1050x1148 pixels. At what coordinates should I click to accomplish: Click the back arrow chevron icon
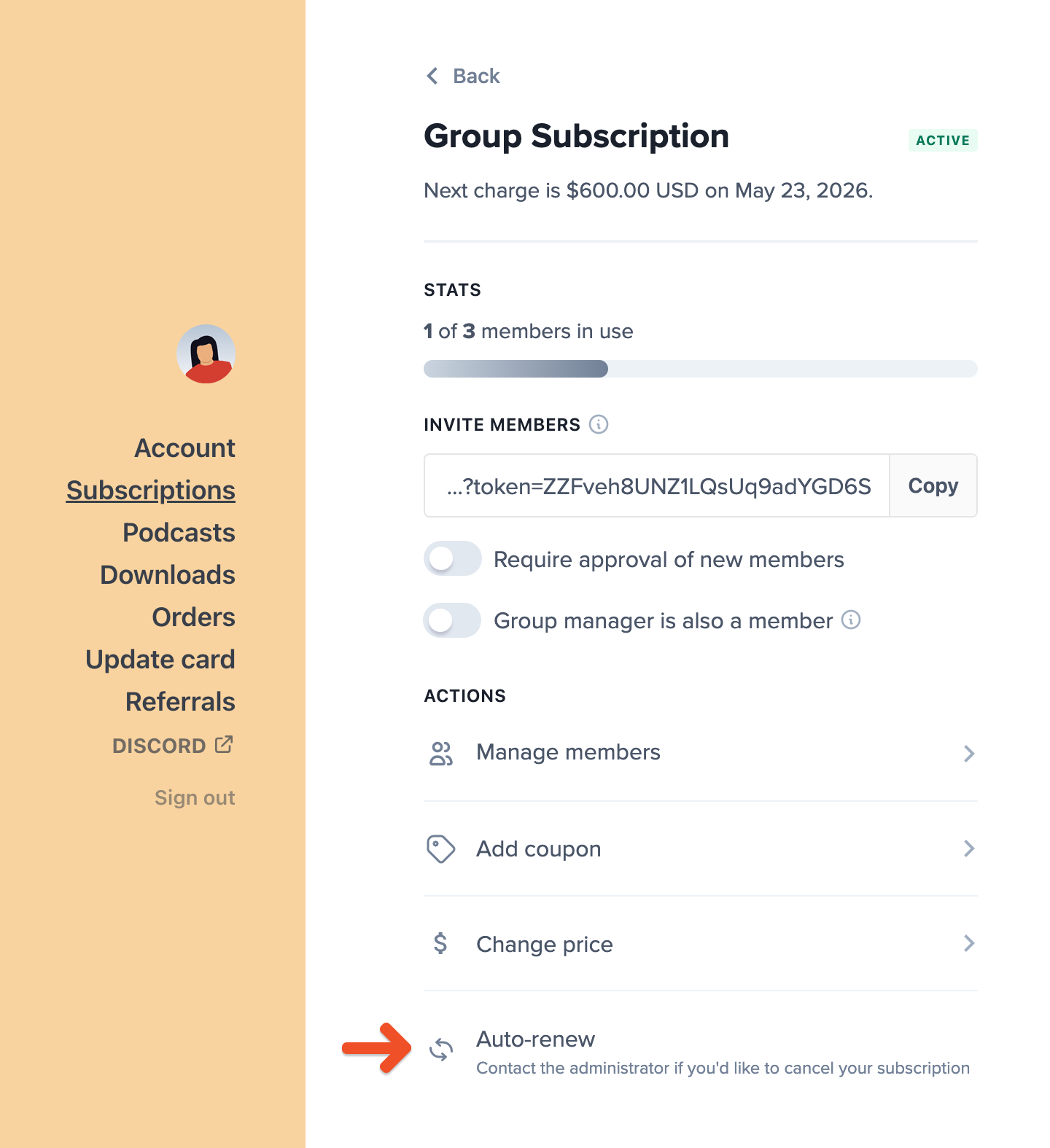tap(432, 76)
